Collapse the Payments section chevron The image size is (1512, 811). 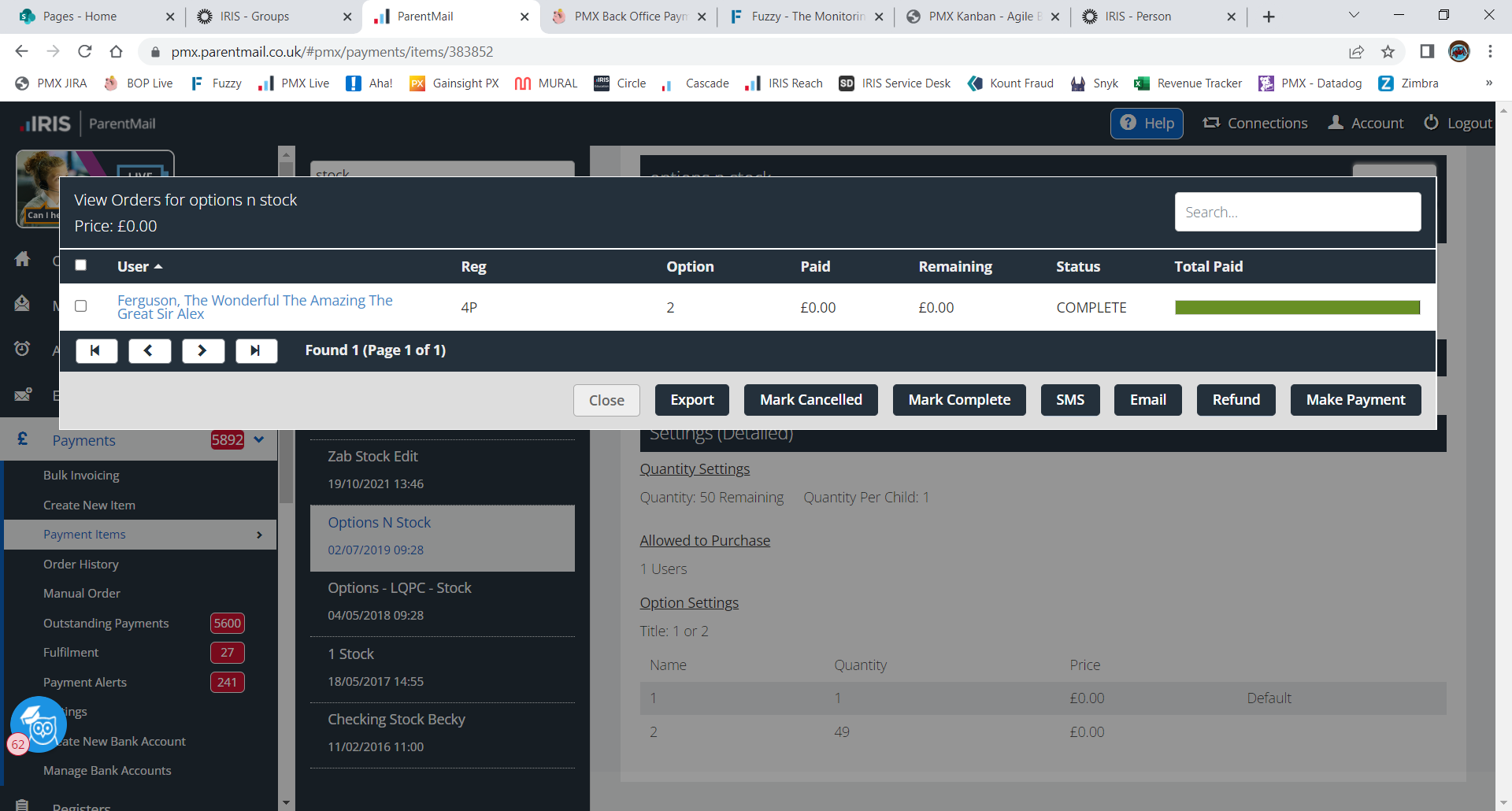coord(259,440)
